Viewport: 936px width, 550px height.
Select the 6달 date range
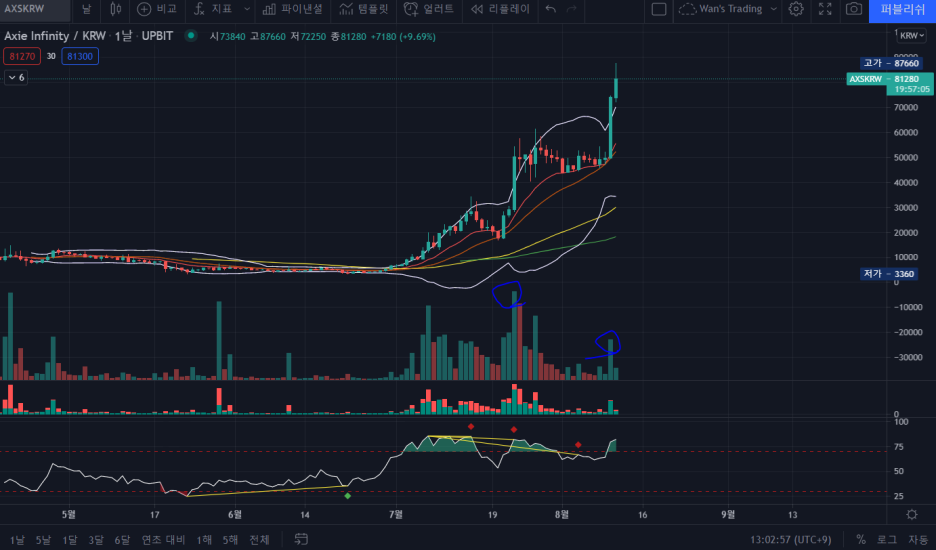click(x=122, y=540)
